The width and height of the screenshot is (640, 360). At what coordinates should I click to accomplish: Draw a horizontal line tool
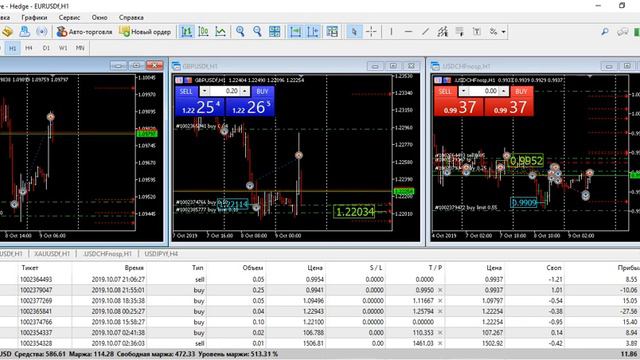tap(408, 32)
